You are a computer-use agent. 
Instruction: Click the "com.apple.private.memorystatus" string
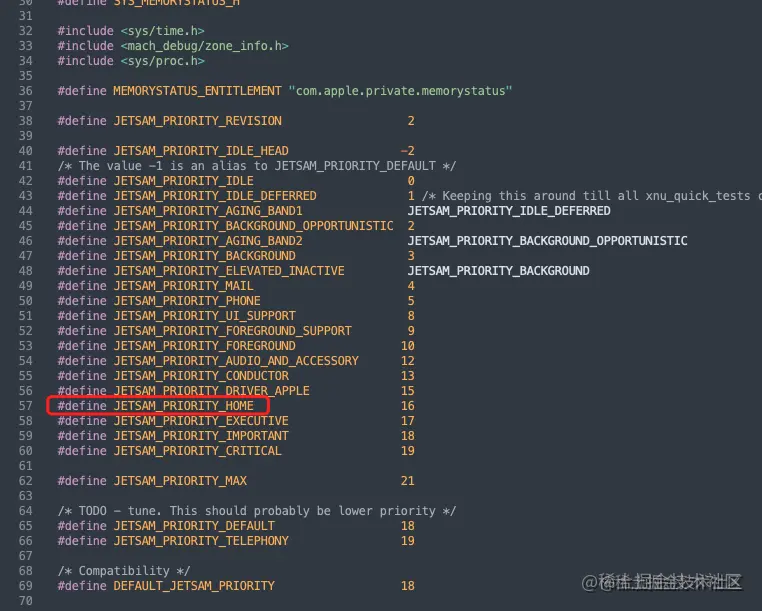[x=400, y=91]
